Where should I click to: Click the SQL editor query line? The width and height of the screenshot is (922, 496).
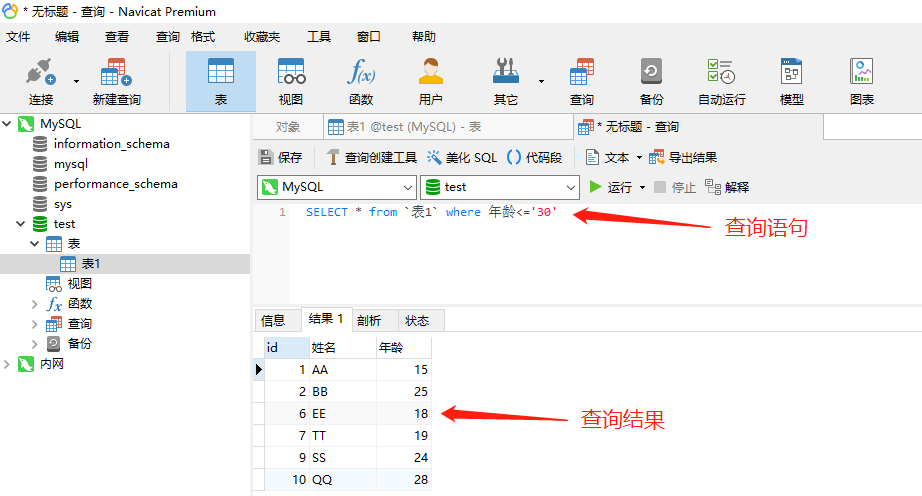click(431, 212)
